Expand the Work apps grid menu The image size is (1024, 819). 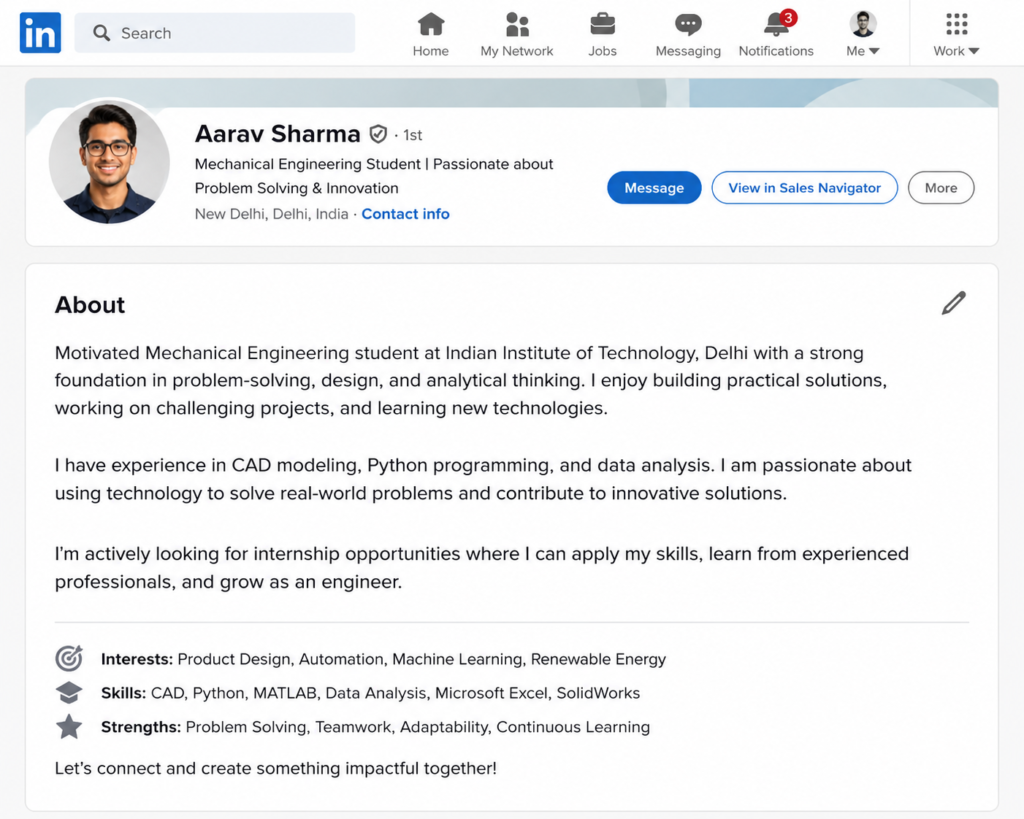pyautogui.click(x=956, y=34)
